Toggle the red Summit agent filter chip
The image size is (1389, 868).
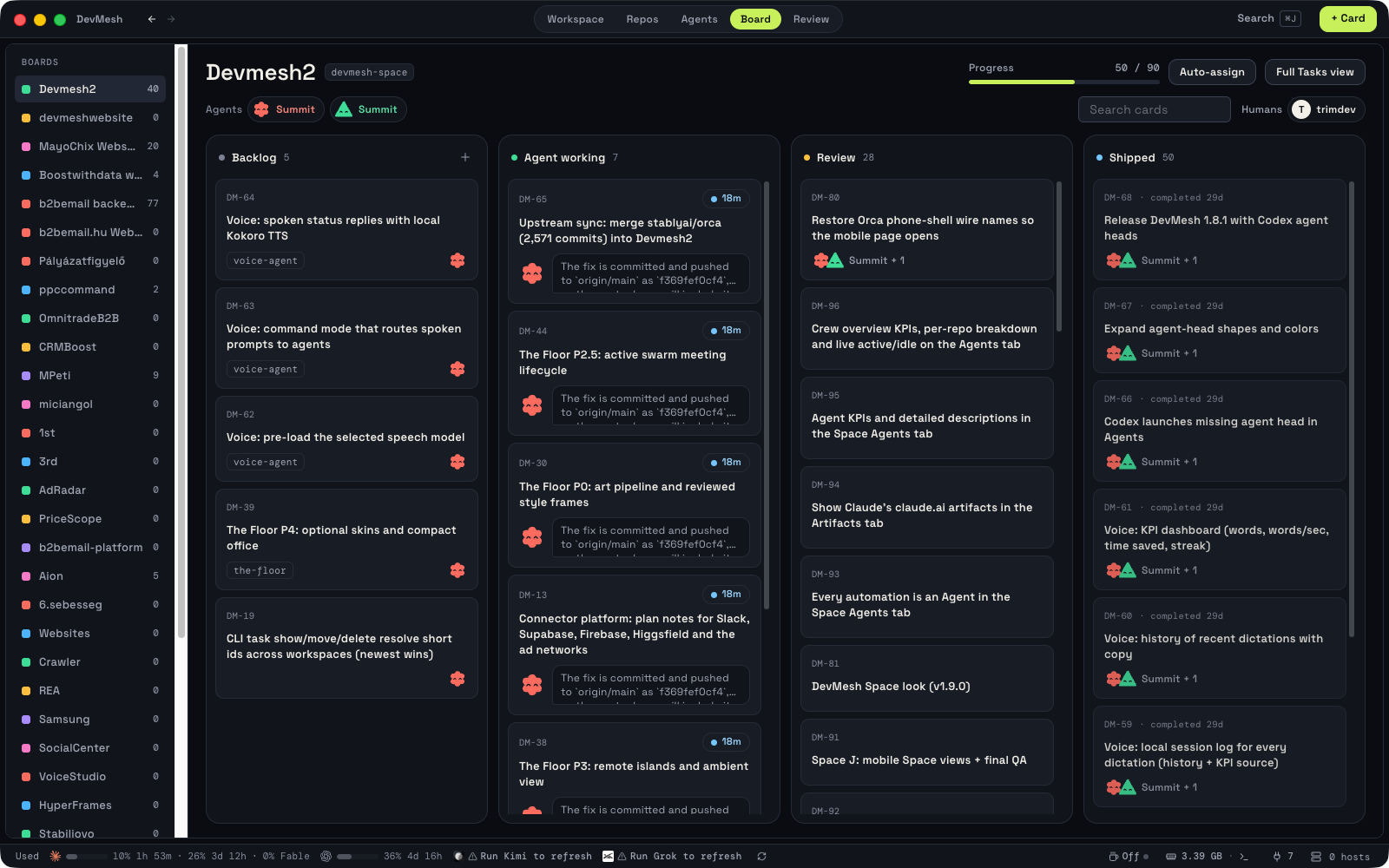tap(286, 109)
